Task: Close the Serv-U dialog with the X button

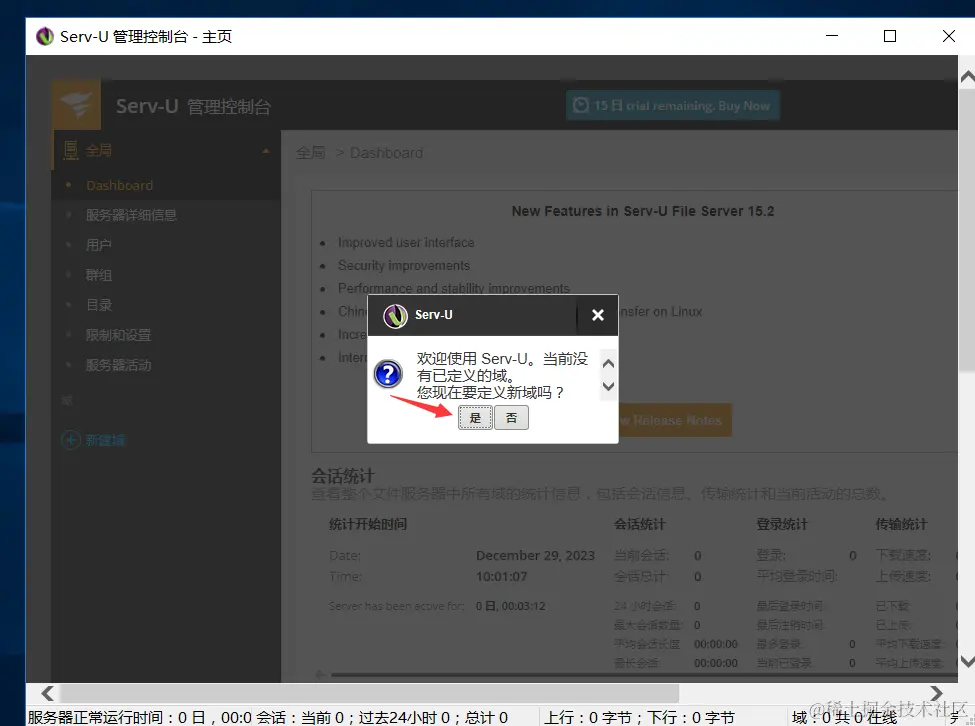Action: (x=598, y=315)
